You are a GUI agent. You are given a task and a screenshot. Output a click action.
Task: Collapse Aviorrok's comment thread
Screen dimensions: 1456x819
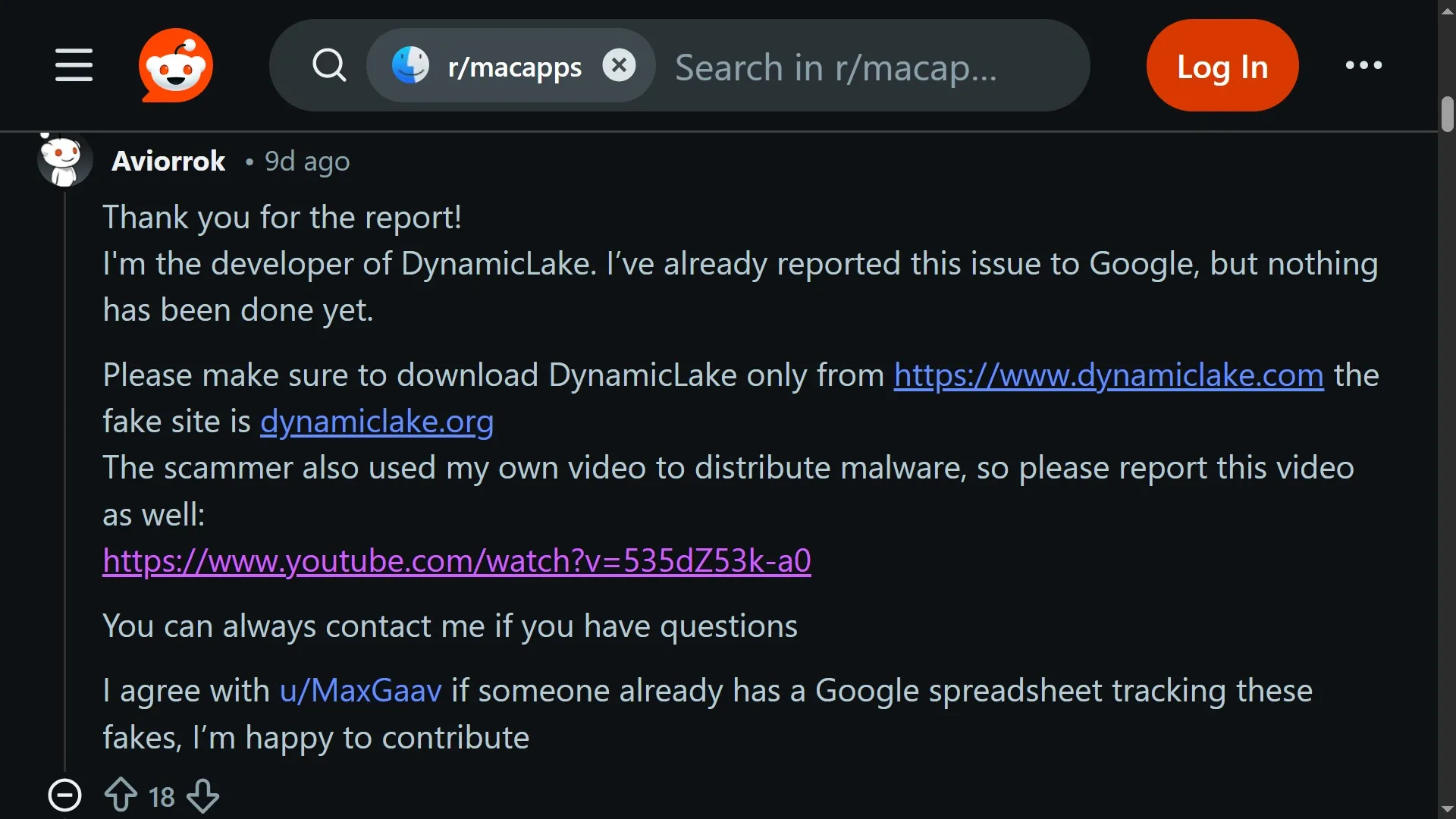click(x=64, y=795)
